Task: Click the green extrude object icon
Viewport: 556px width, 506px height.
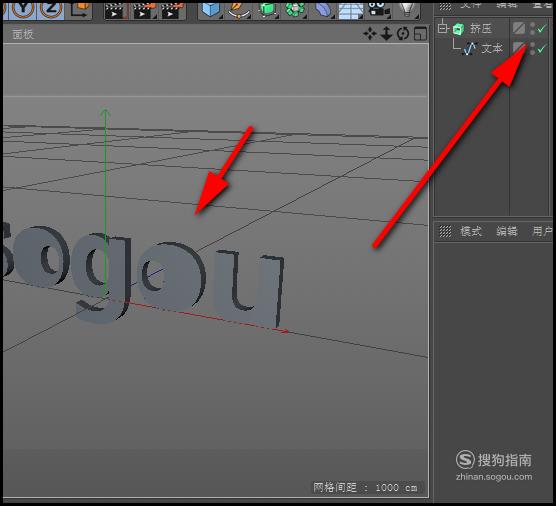Action: pyautogui.click(x=458, y=29)
